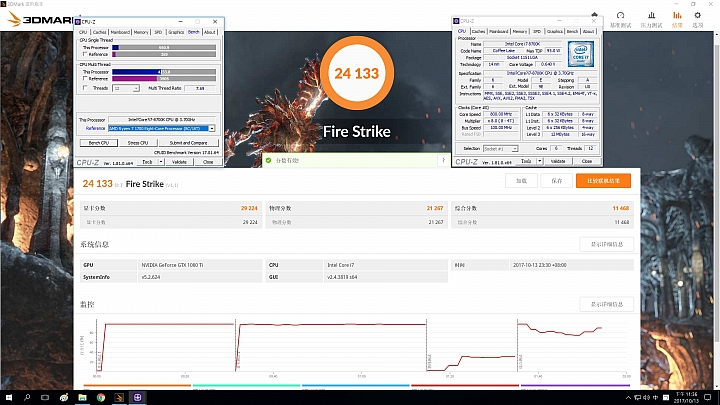The image size is (720, 405).
Task: Open the network tray icon
Action: (637, 397)
